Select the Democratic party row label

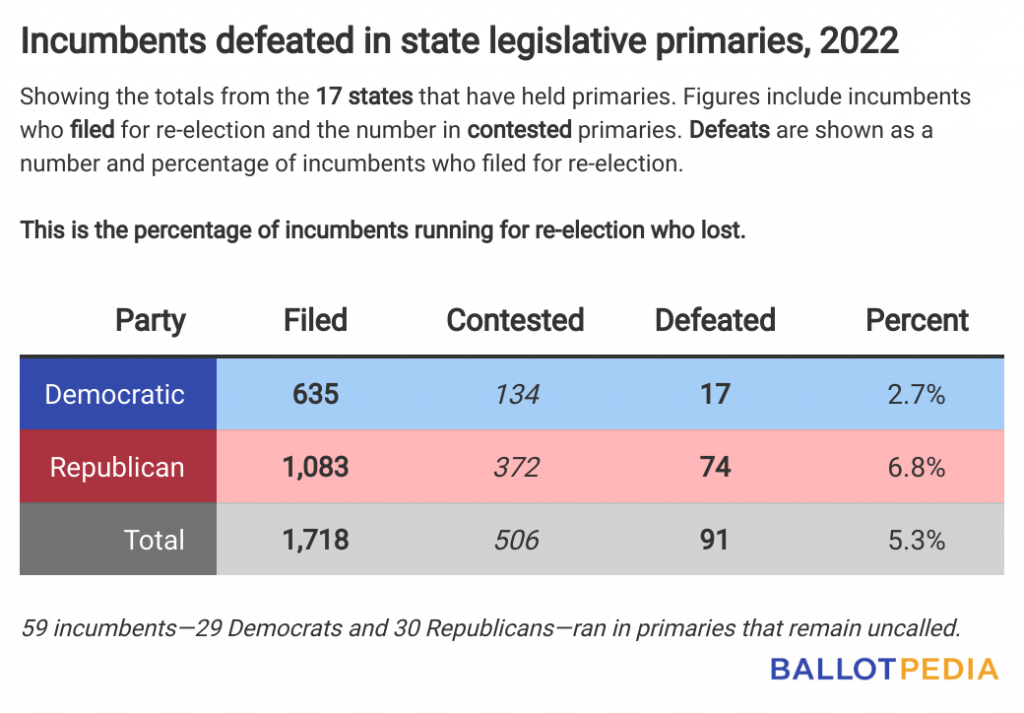114,394
